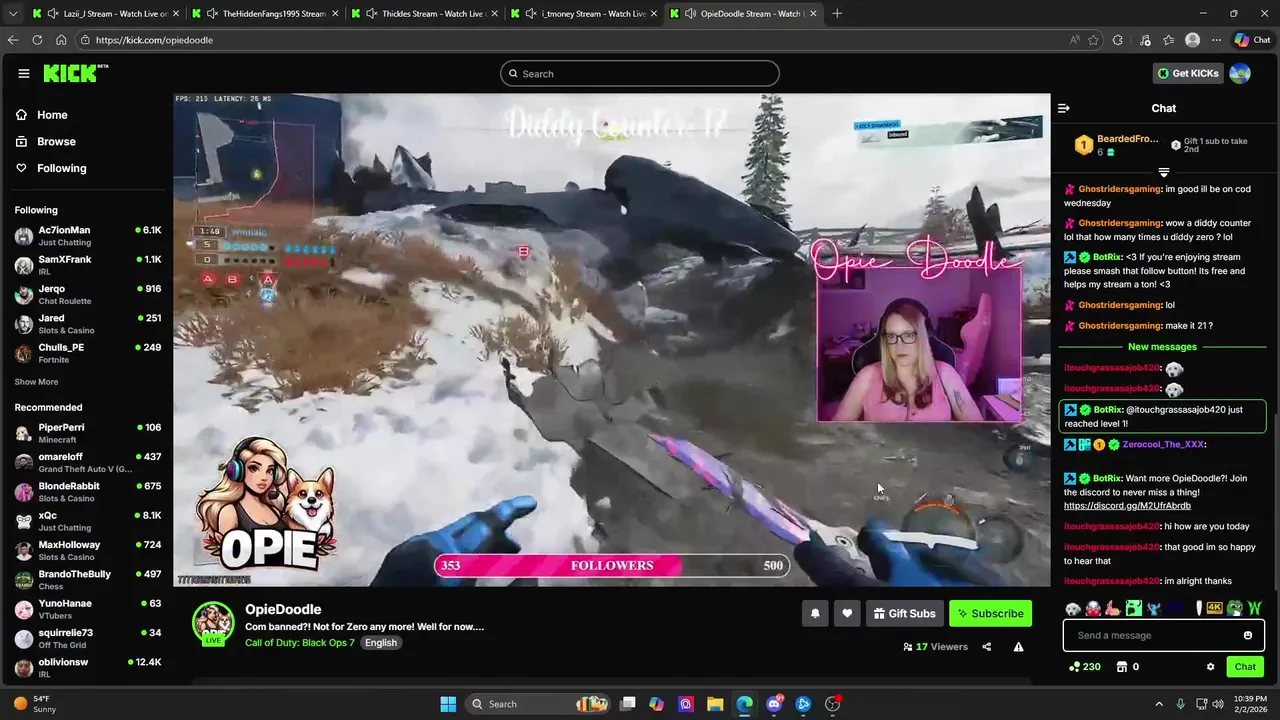Click the English language tag
The image size is (1280, 720).
[x=381, y=643]
